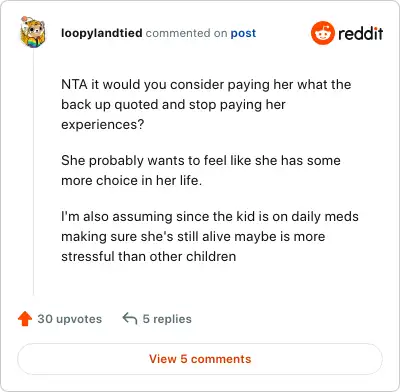The image size is (400, 392).
Task: Open loopylandtied's avatar image
Action: pyautogui.click(x=33, y=32)
